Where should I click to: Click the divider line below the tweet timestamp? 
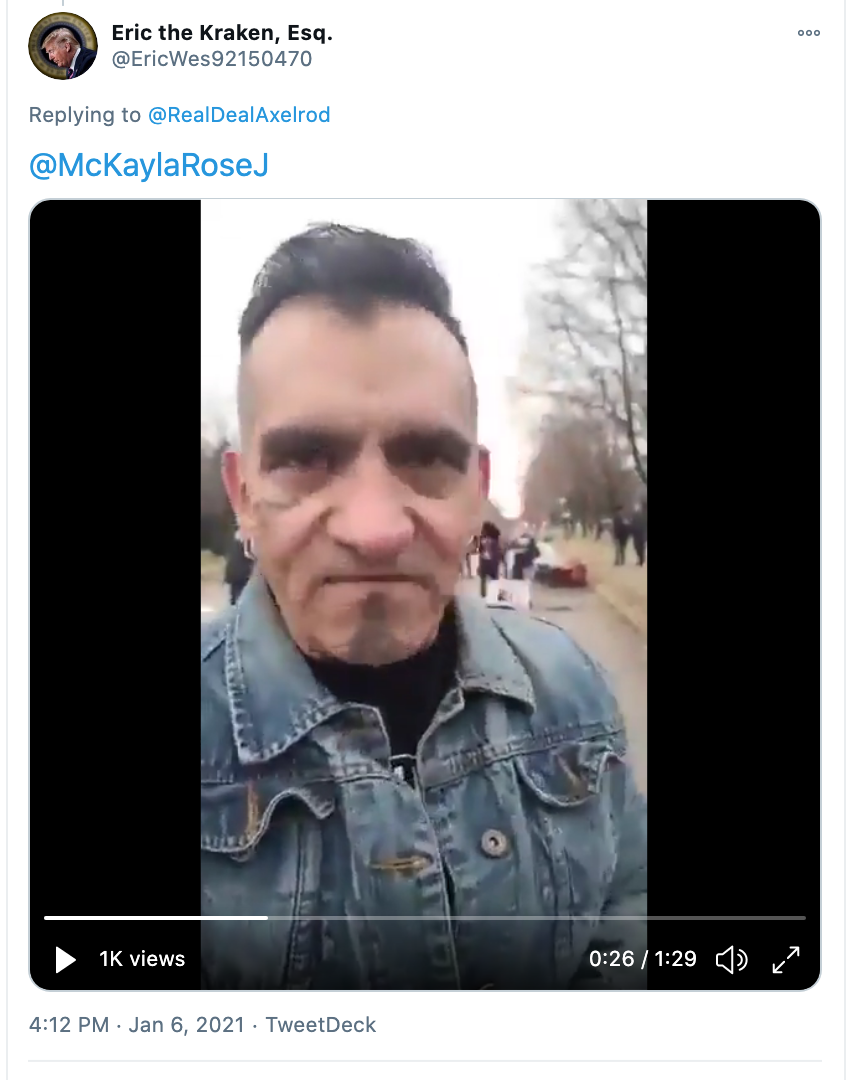click(425, 1061)
